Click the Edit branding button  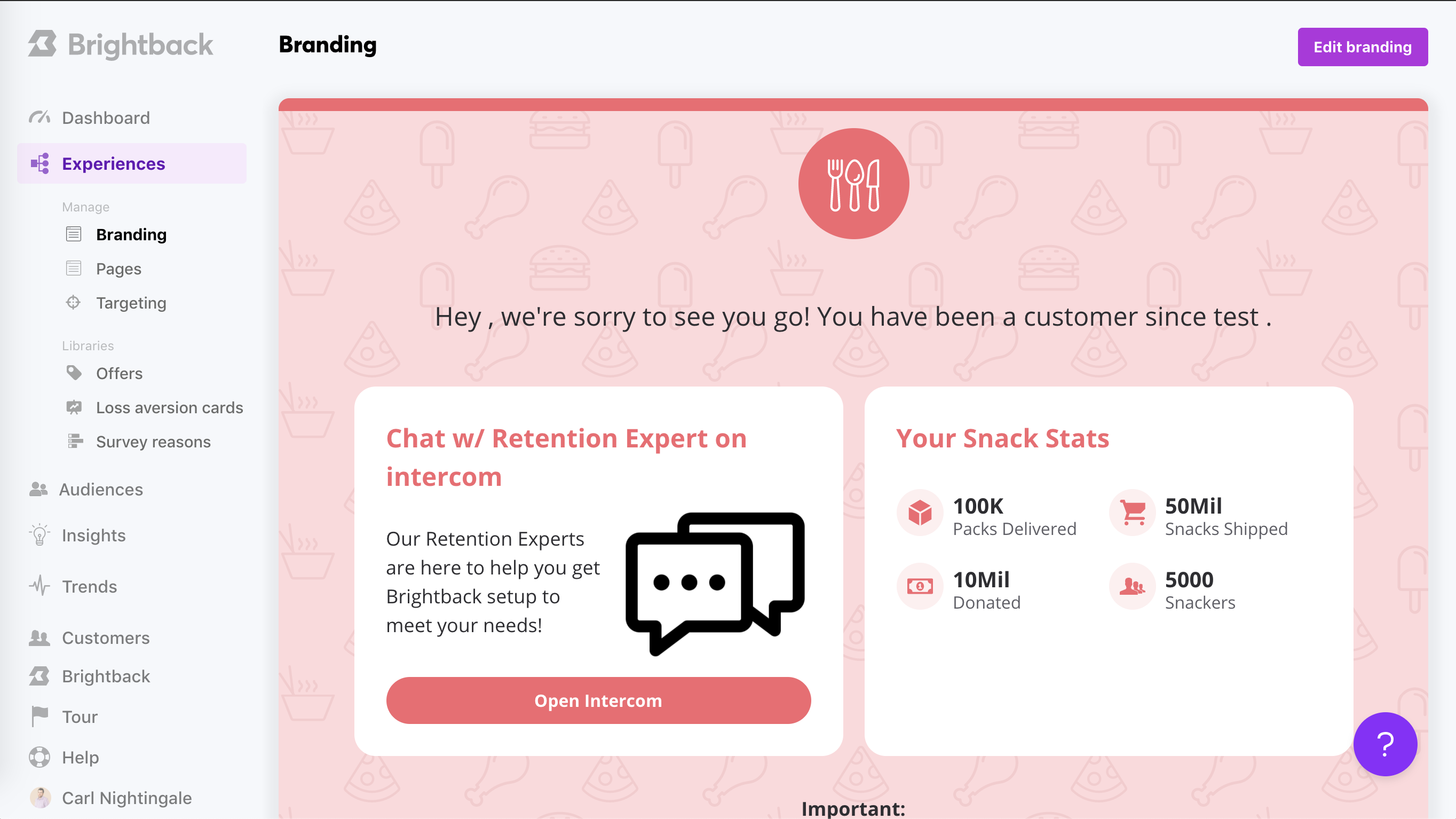pos(1362,47)
